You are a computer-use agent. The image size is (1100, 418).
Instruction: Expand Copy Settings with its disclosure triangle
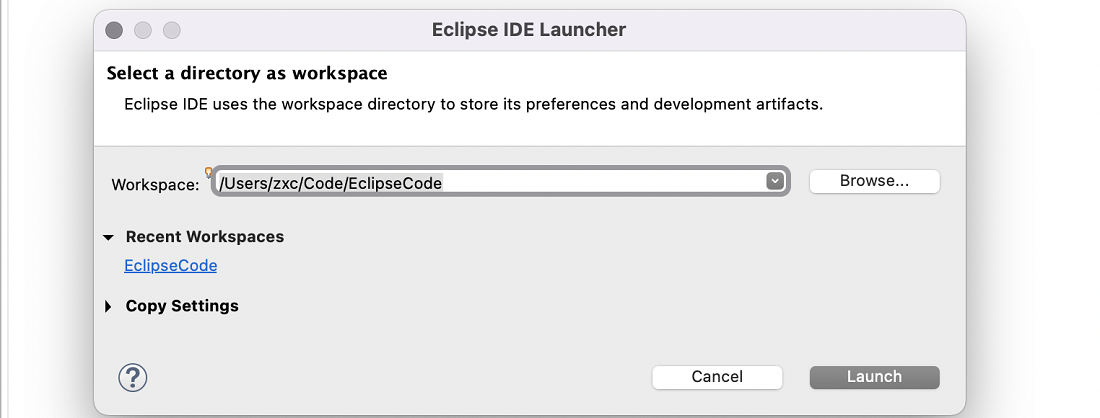tap(108, 306)
